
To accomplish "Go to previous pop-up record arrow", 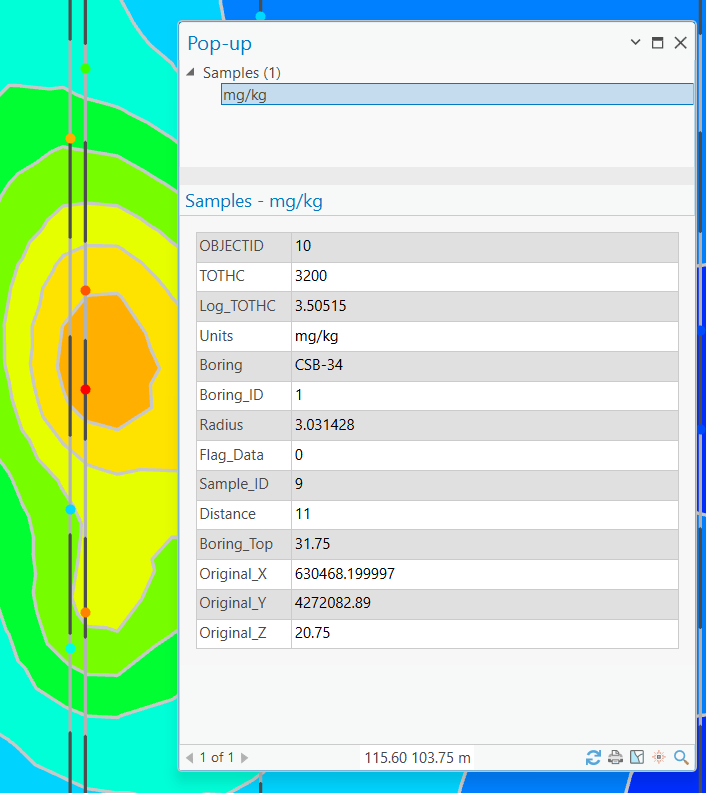I will pyautogui.click(x=190, y=758).
